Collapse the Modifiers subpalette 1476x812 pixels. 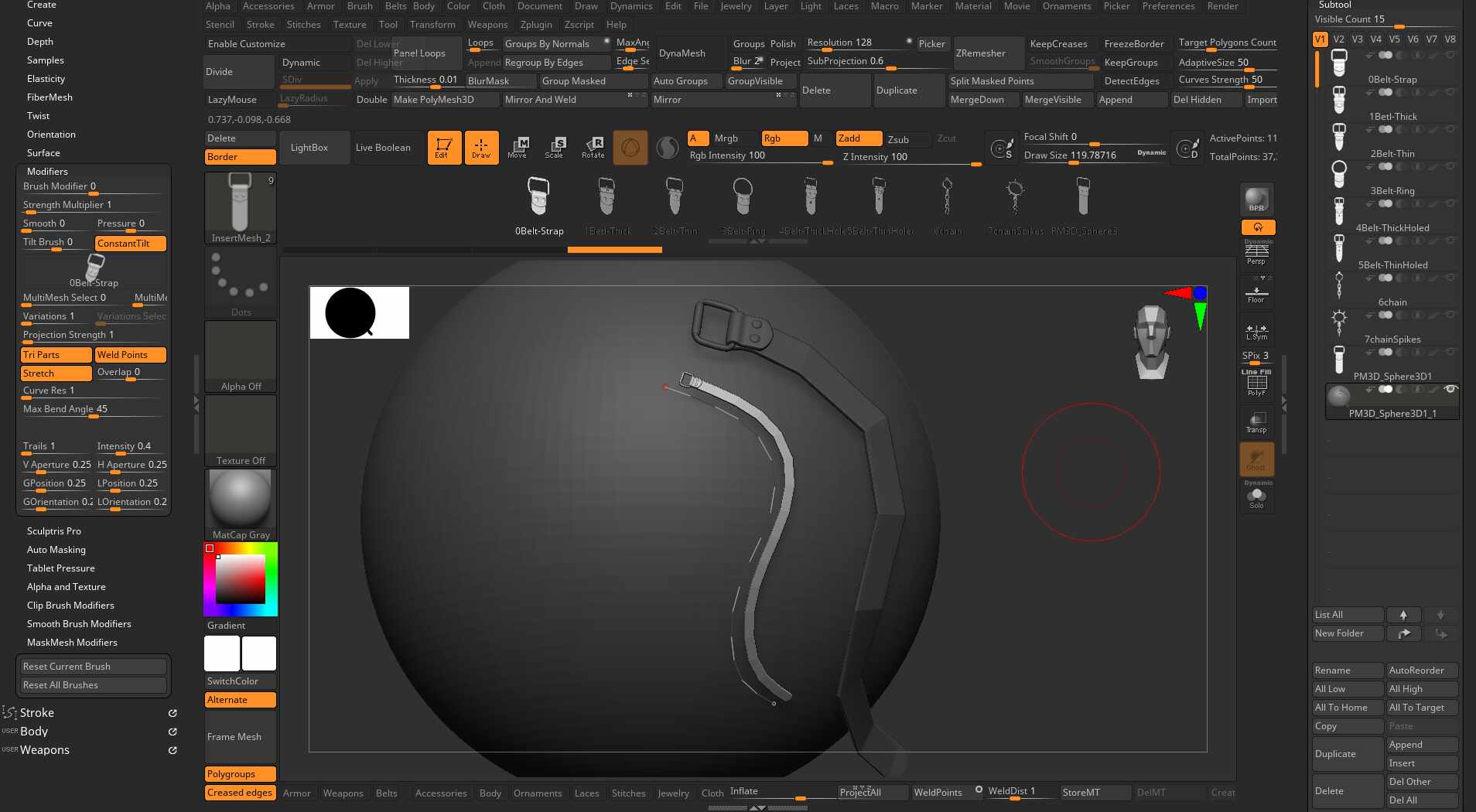[47, 172]
